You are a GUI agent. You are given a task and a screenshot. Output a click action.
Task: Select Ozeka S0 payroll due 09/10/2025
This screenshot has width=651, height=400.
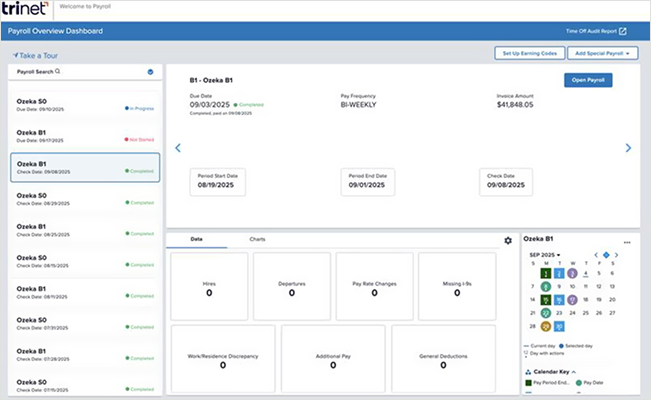[x=85, y=105]
